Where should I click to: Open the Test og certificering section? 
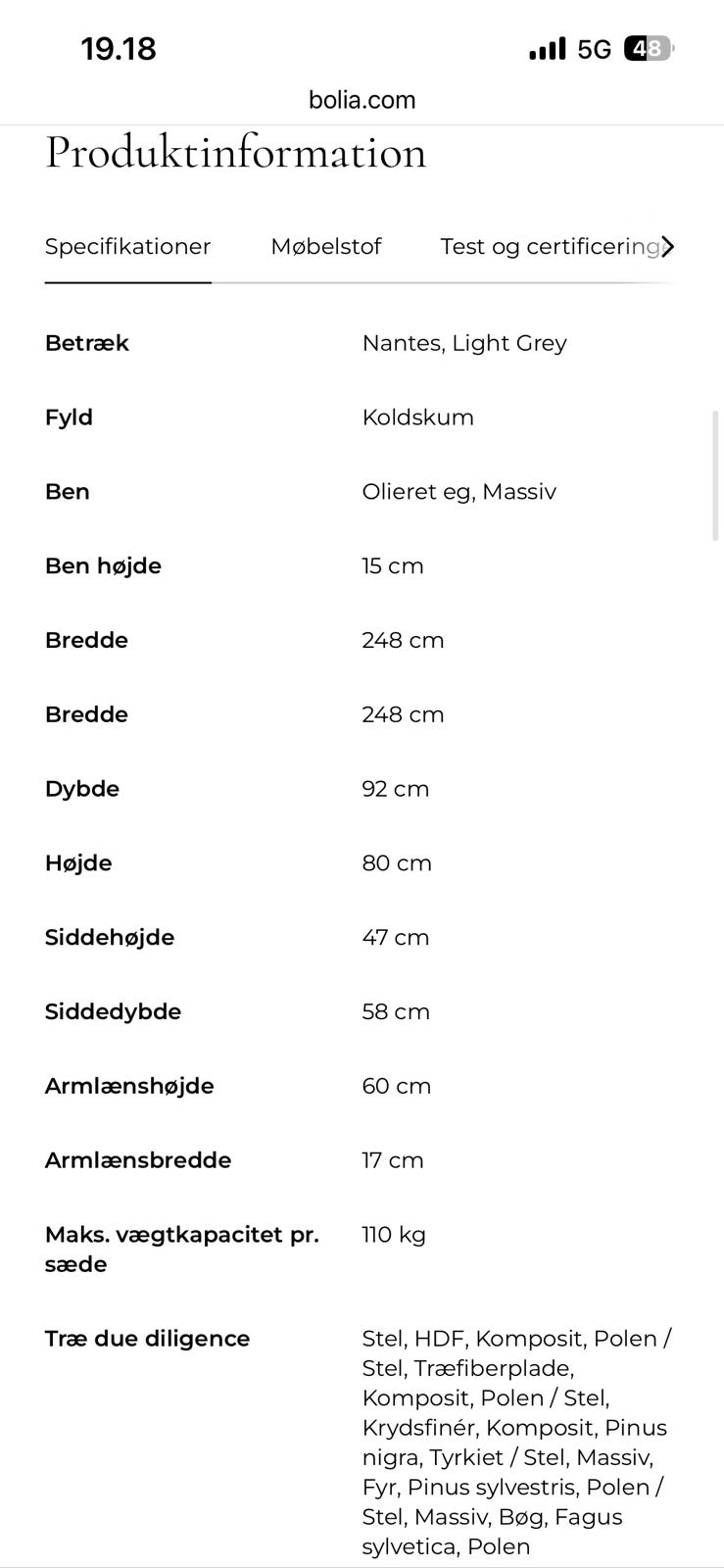551,247
